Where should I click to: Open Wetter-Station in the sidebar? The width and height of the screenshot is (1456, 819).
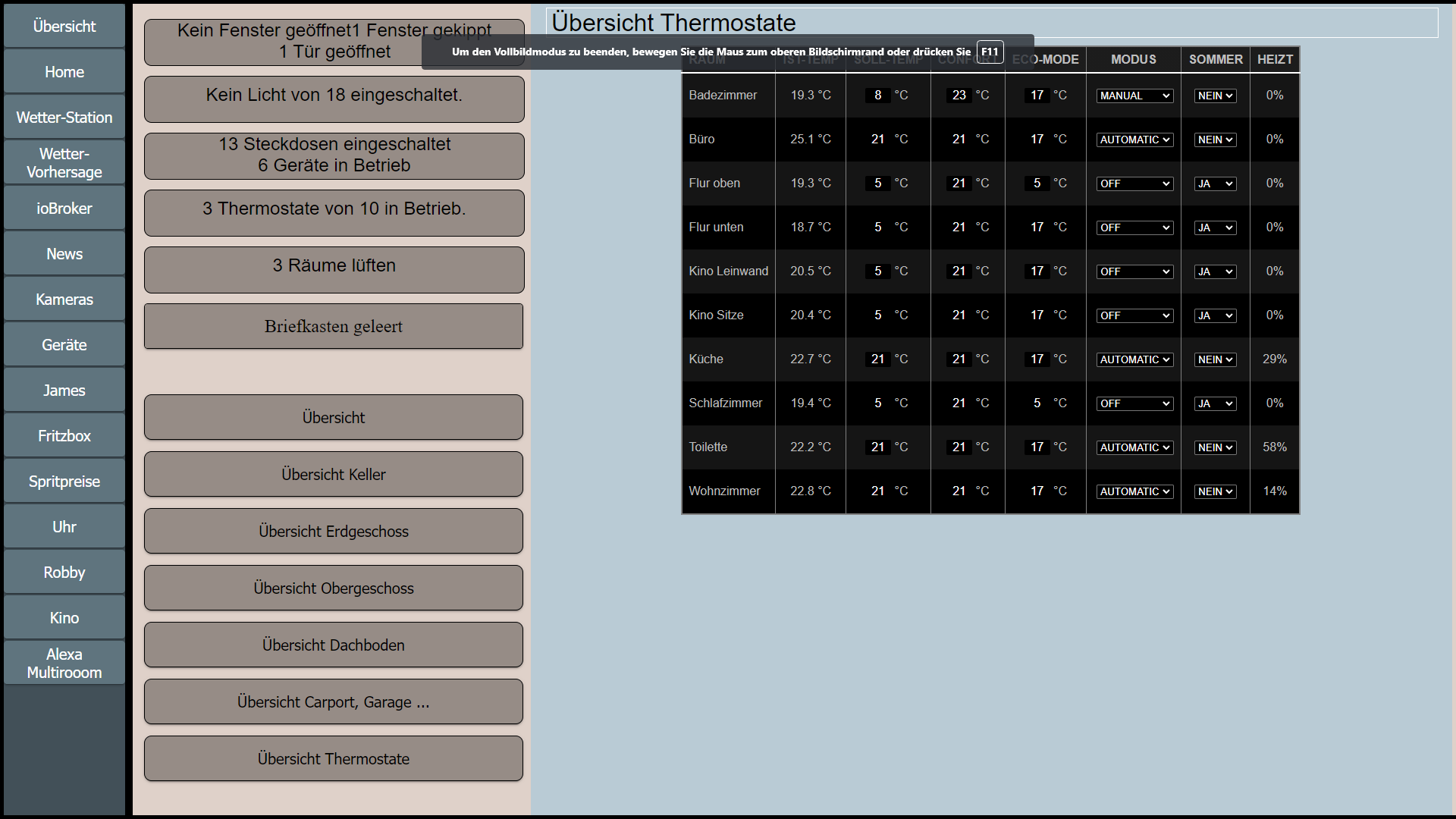(64, 118)
